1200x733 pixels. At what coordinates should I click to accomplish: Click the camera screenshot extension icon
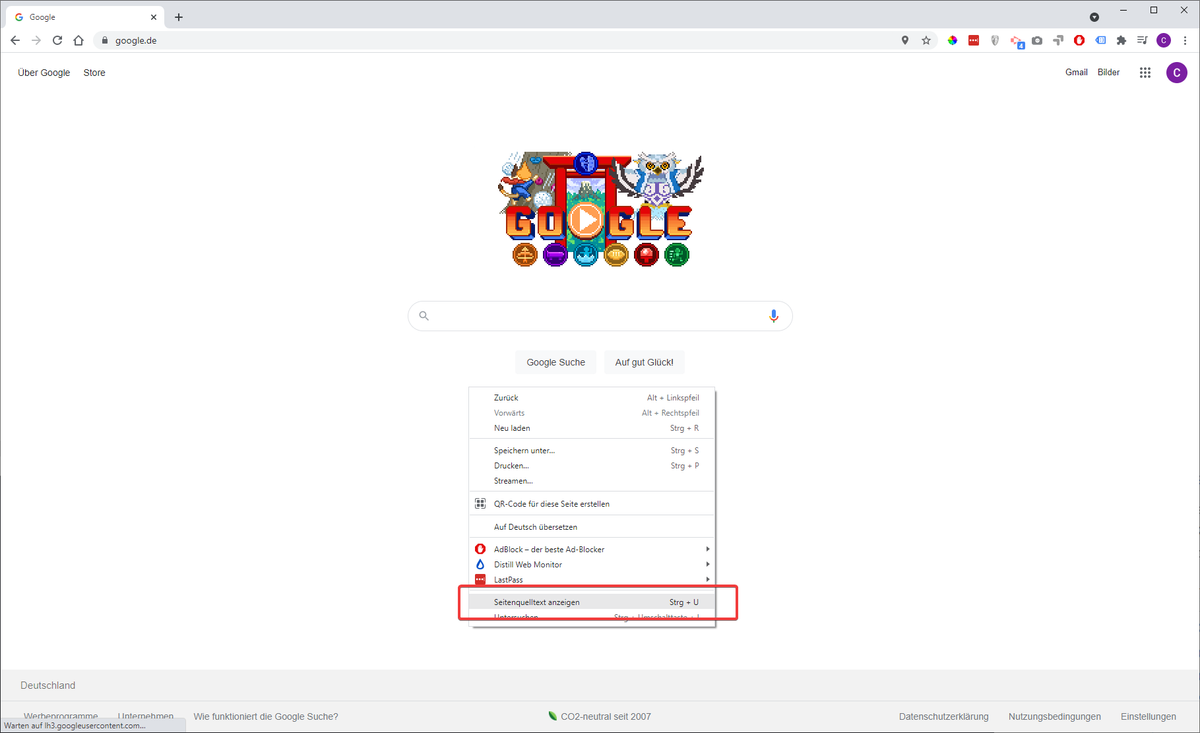coord(1037,40)
